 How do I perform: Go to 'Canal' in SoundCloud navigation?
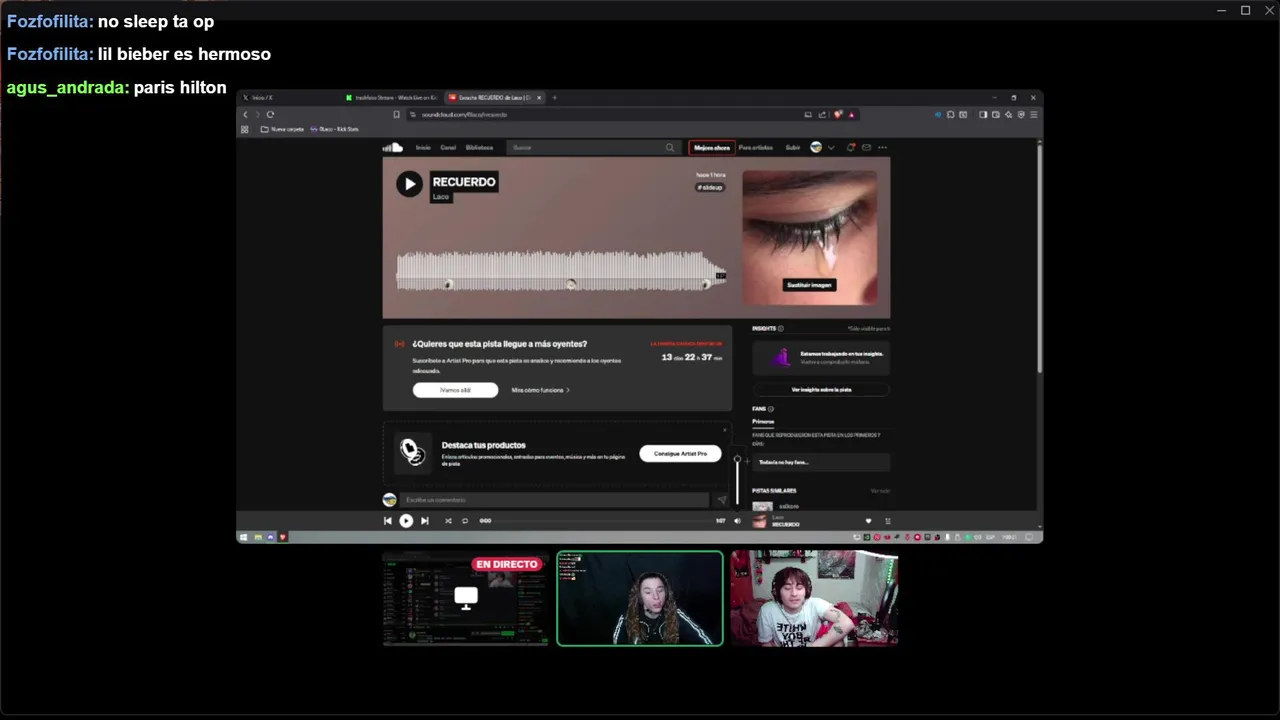tap(448, 147)
